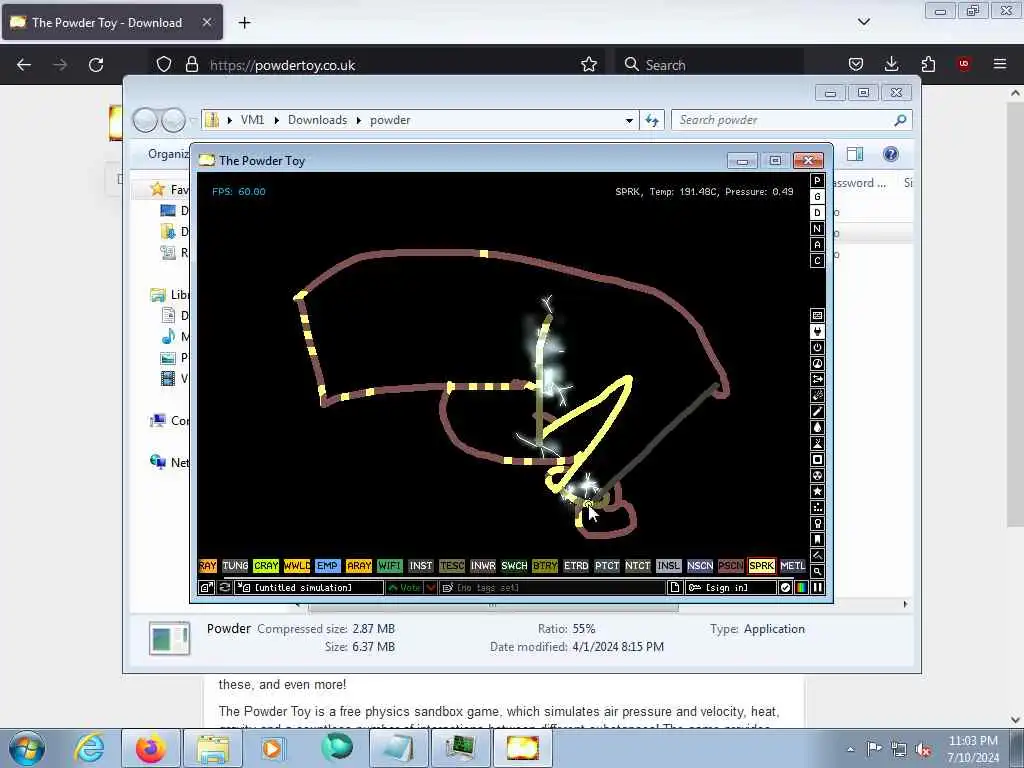1024x768 pixels.
Task: Expand the Downloads breadcrumb arrow
Action: 359,120
